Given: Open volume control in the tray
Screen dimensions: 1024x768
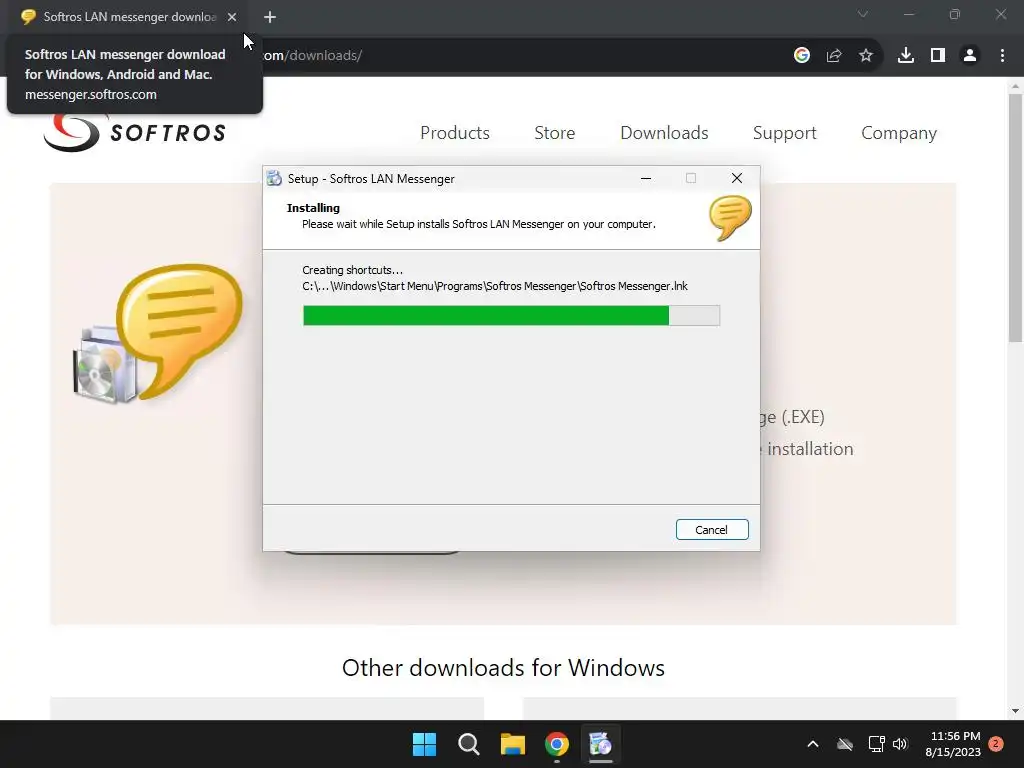Looking at the screenshot, I should click(x=900, y=744).
